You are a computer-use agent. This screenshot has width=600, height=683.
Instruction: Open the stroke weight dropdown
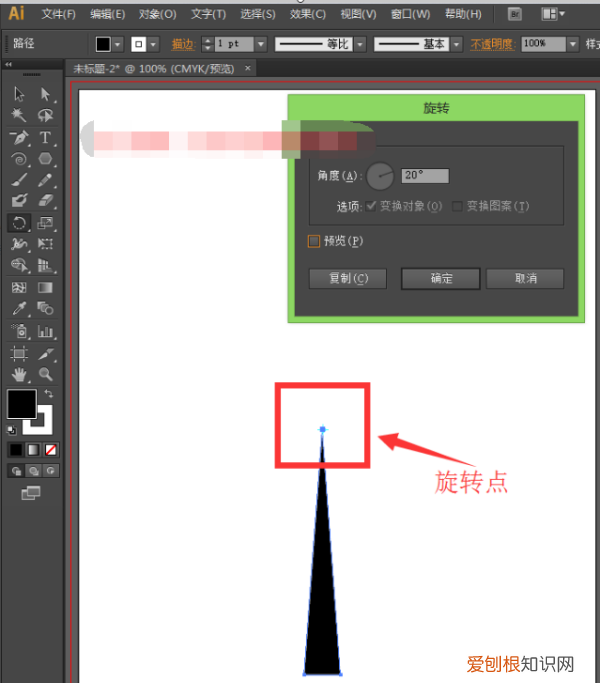tap(260, 44)
